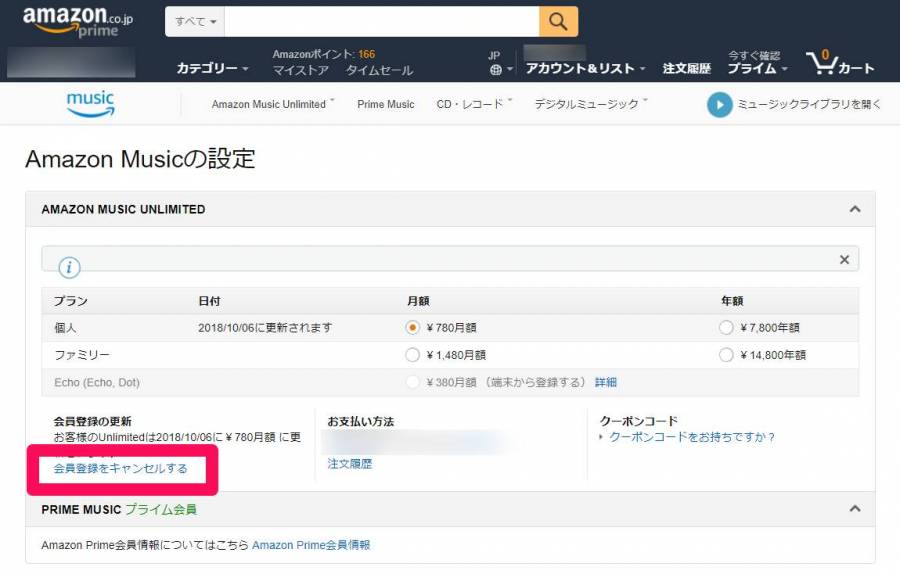Screen dimensions: 900x574
Task: Click the 詳細 link in the Echo row
Action: [x=606, y=382]
